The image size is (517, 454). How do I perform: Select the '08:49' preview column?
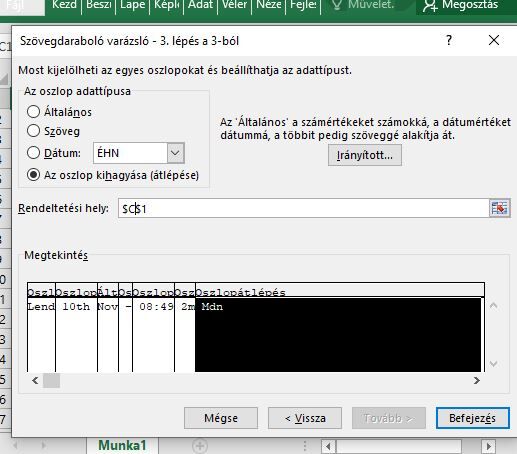(153, 328)
